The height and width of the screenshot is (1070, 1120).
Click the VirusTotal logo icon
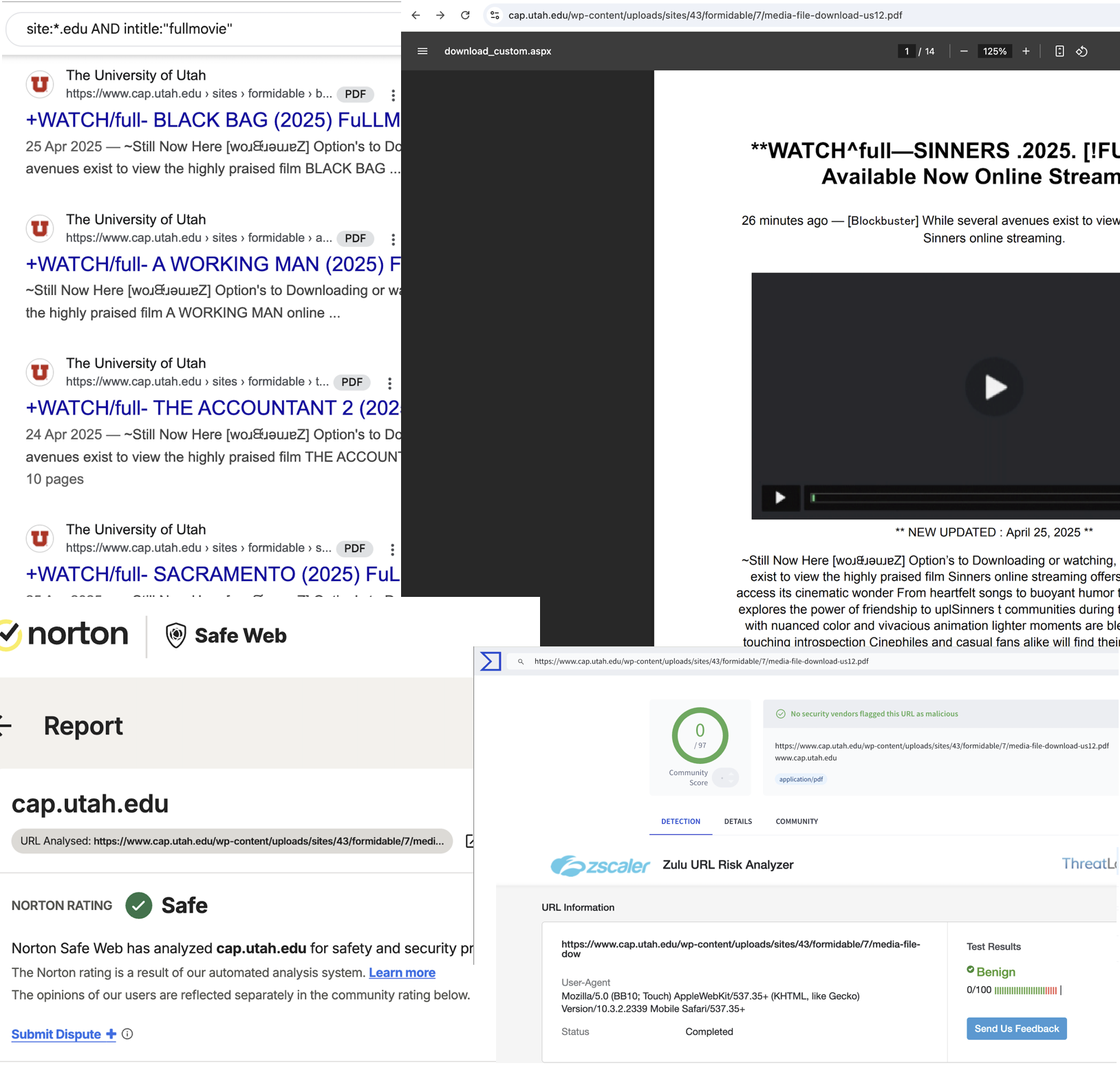click(x=491, y=662)
